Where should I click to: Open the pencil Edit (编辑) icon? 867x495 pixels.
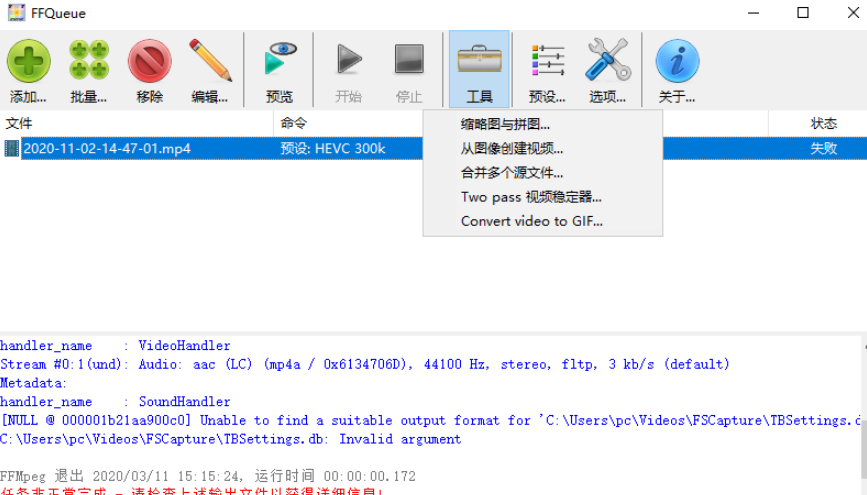[x=210, y=60]
